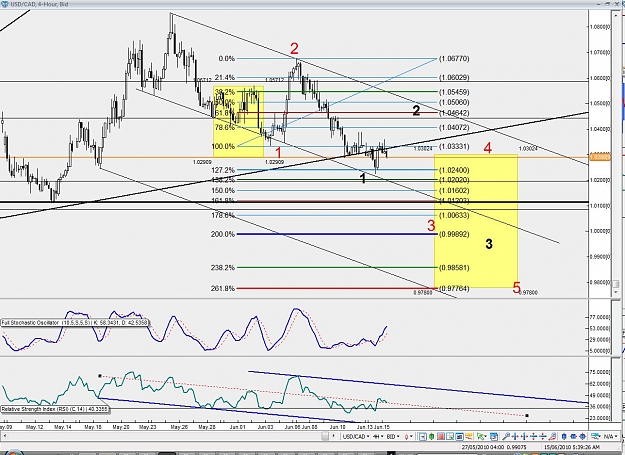The image size is (625, 455).
Task: Click the blue network connection icon
Action: click(x=596, y=437)
